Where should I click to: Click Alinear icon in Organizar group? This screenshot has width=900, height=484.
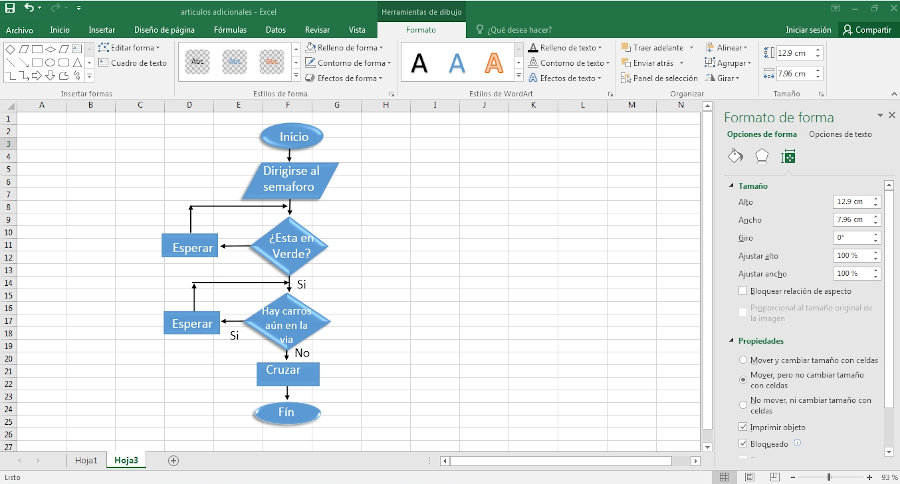710,48
